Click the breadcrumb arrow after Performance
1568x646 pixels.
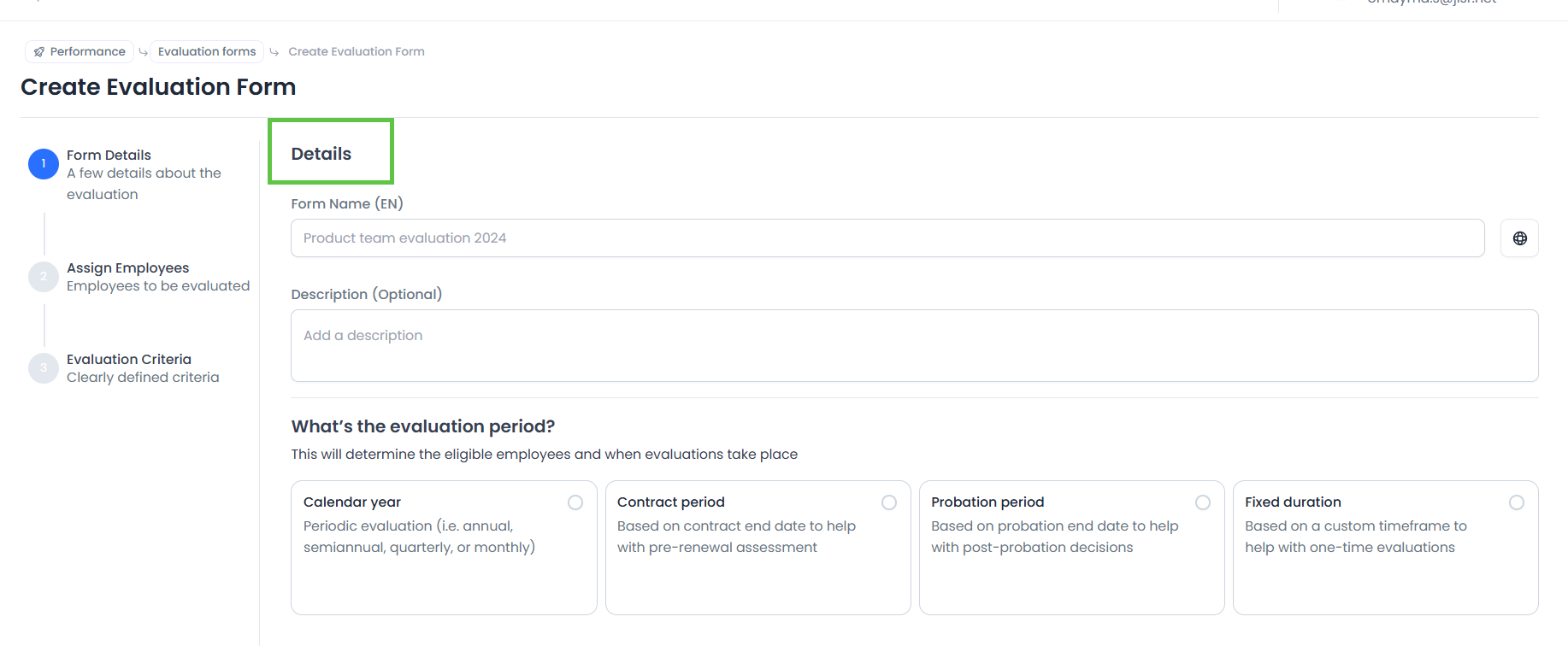(143, 51)
